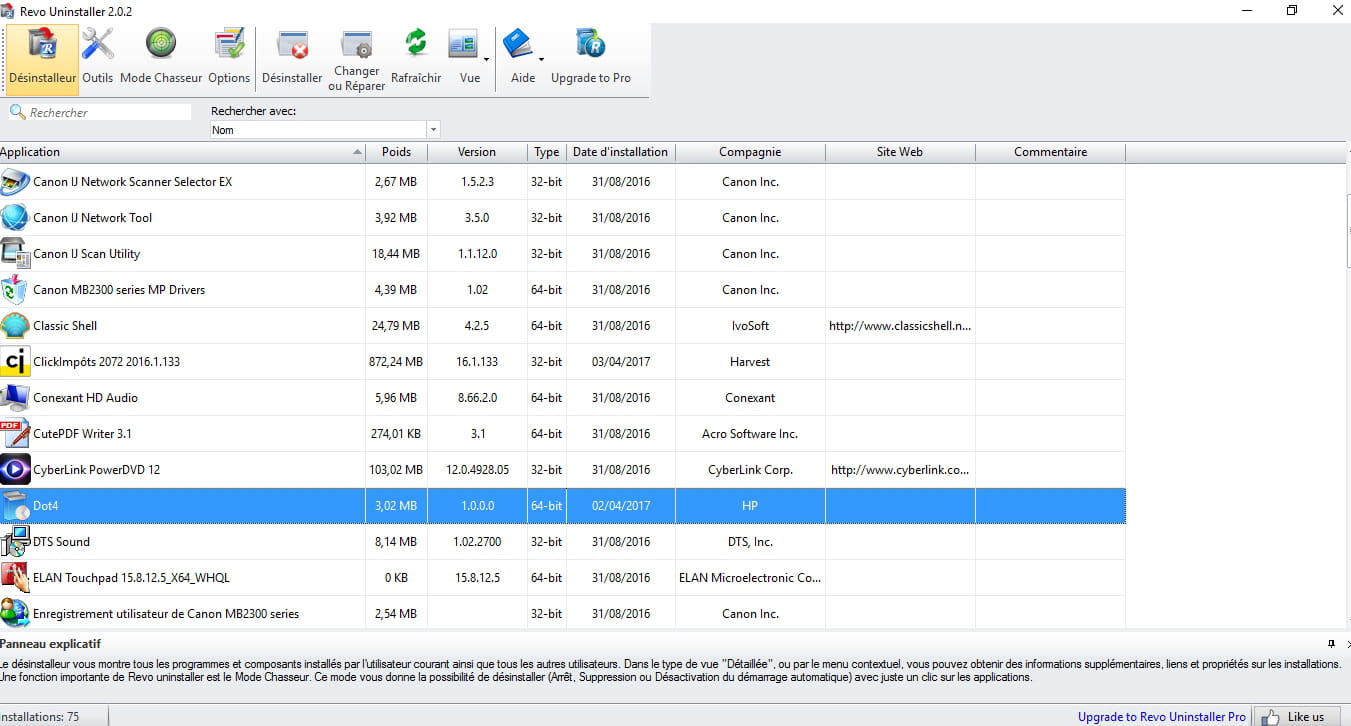The height and width of the screenshot is (726, 1351).
Task: Open the Rechercher avec Nom combo box
Action: pos(325,130)
